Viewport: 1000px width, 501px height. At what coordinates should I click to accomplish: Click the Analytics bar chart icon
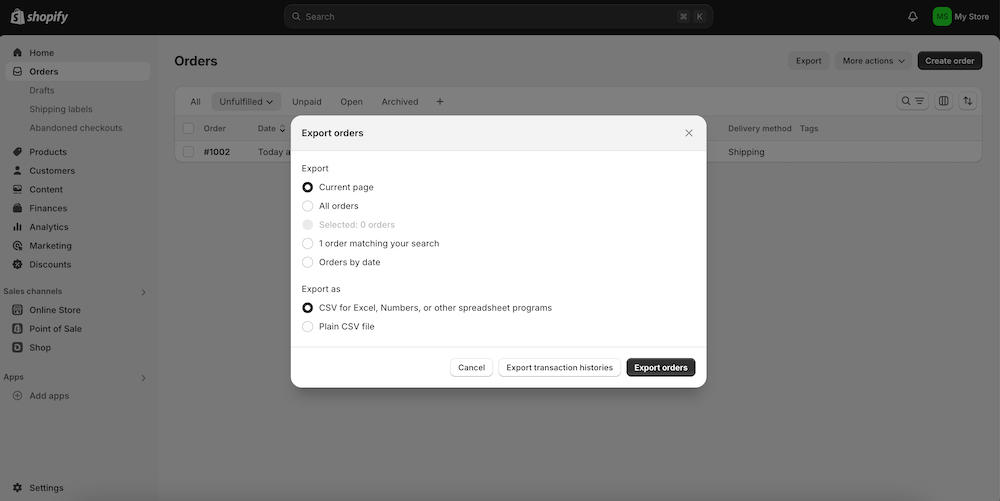point(17,227)
